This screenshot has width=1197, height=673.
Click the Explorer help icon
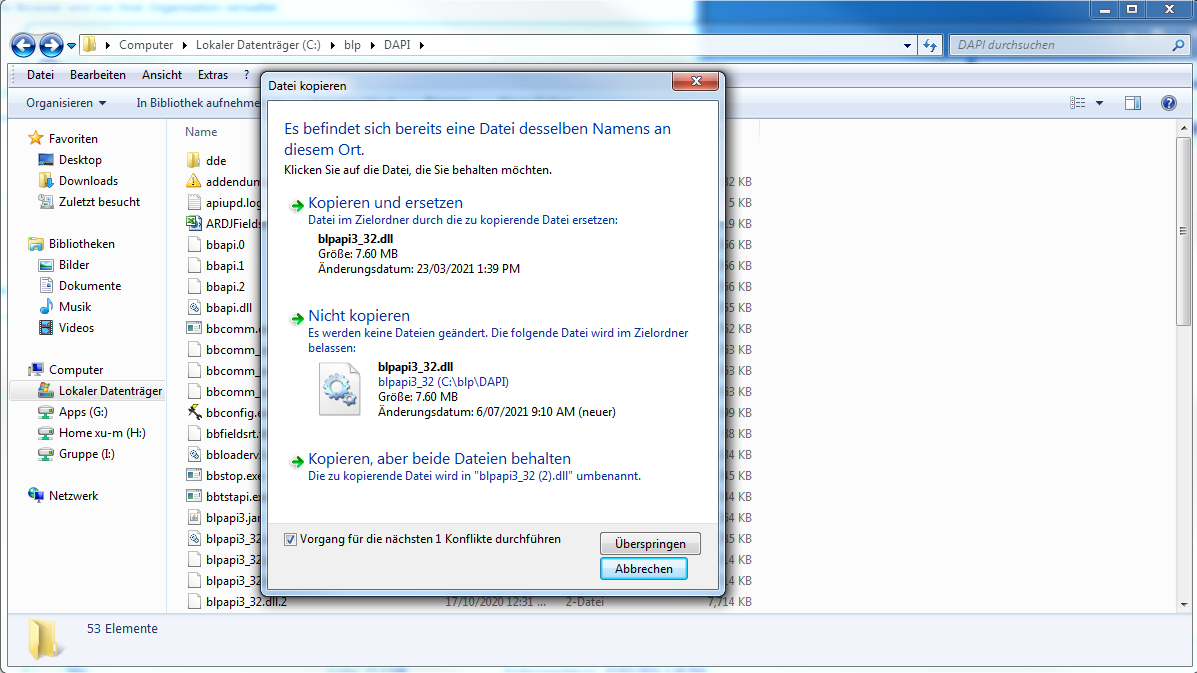[x=1169, y=103]
